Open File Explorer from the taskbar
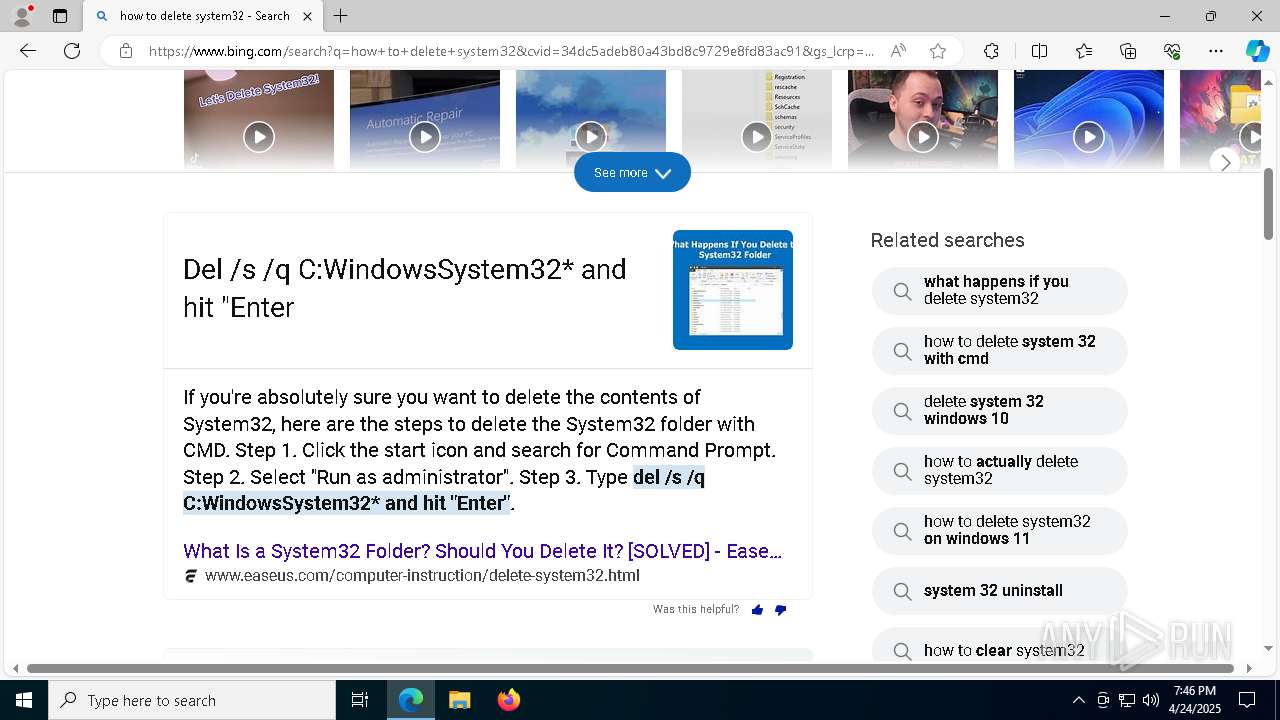 click(459, 700)
